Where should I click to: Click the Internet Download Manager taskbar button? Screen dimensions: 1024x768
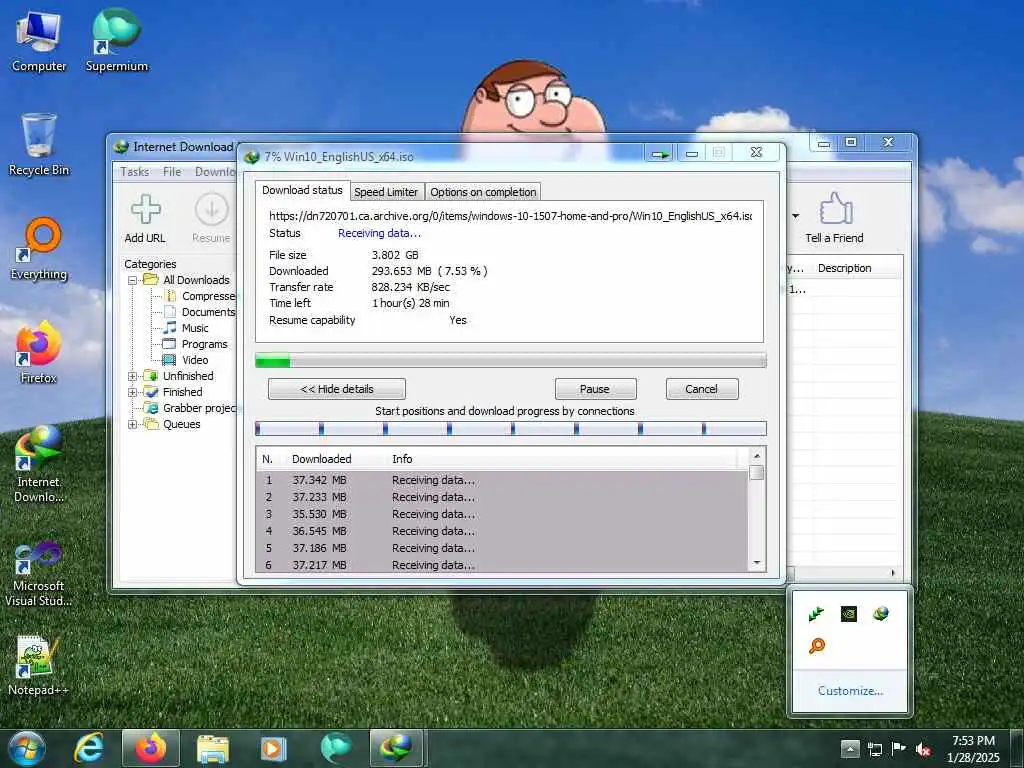[397, 748]
